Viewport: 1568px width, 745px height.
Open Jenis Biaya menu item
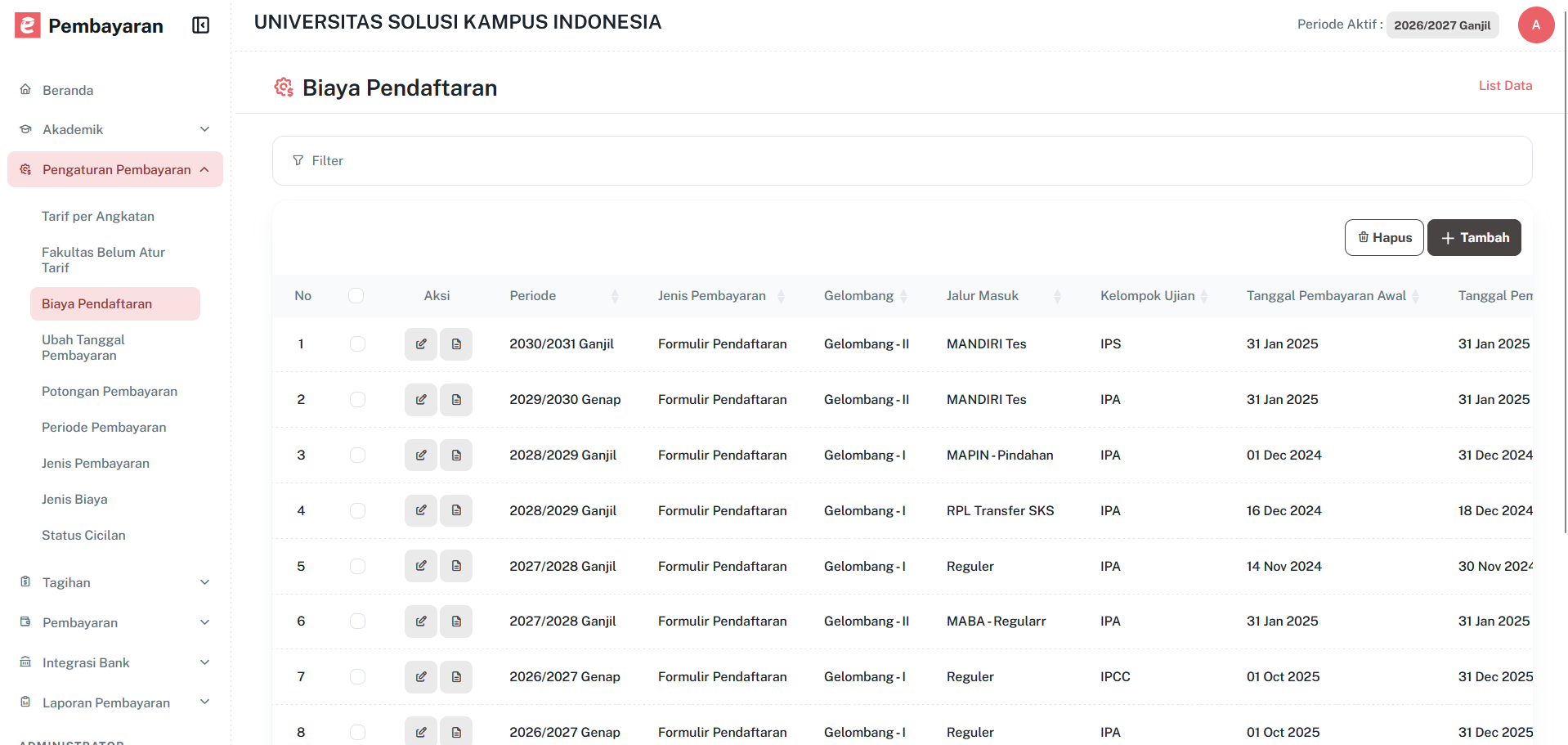point(74,499)
